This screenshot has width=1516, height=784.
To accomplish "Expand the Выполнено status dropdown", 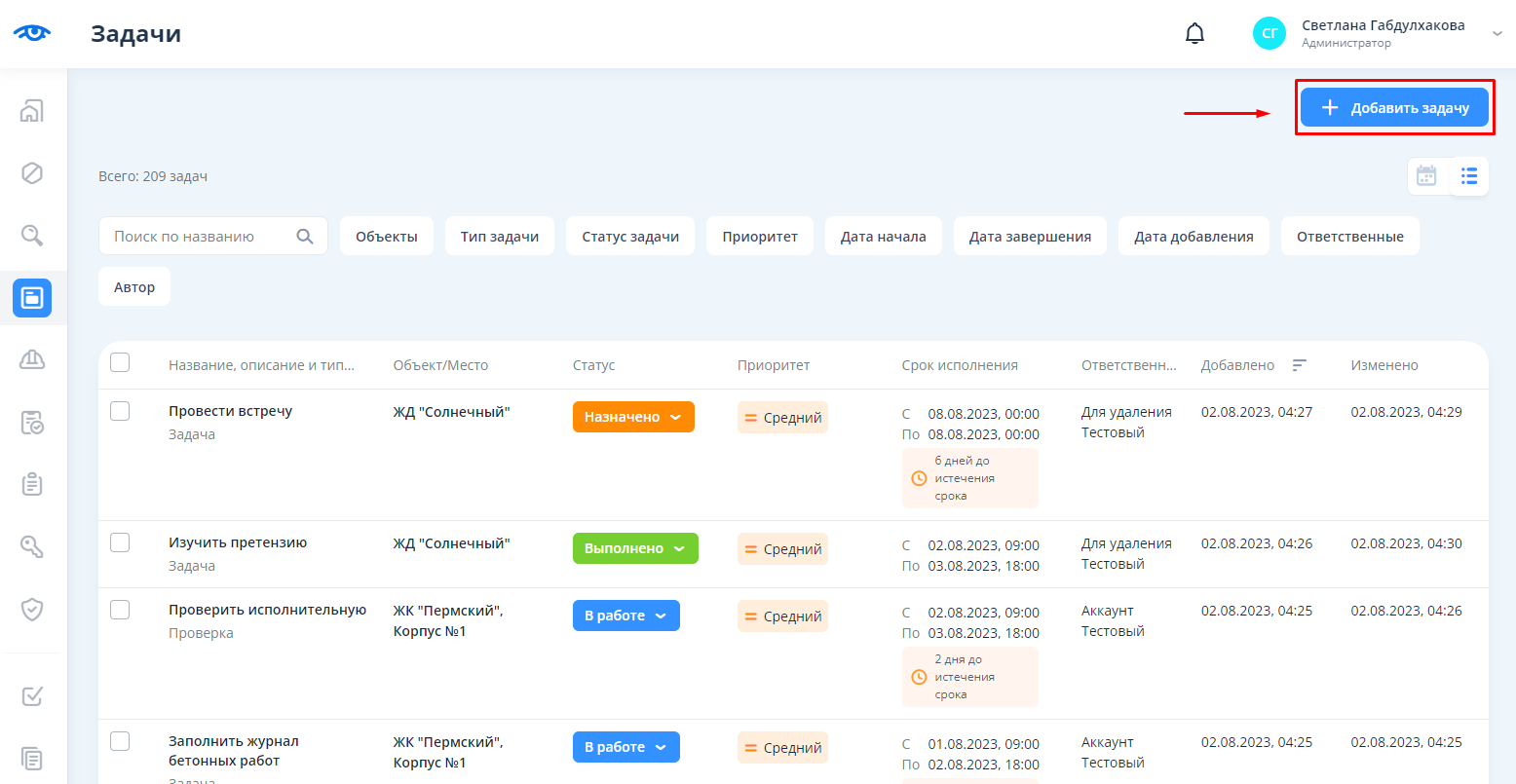I will point(635,548).
